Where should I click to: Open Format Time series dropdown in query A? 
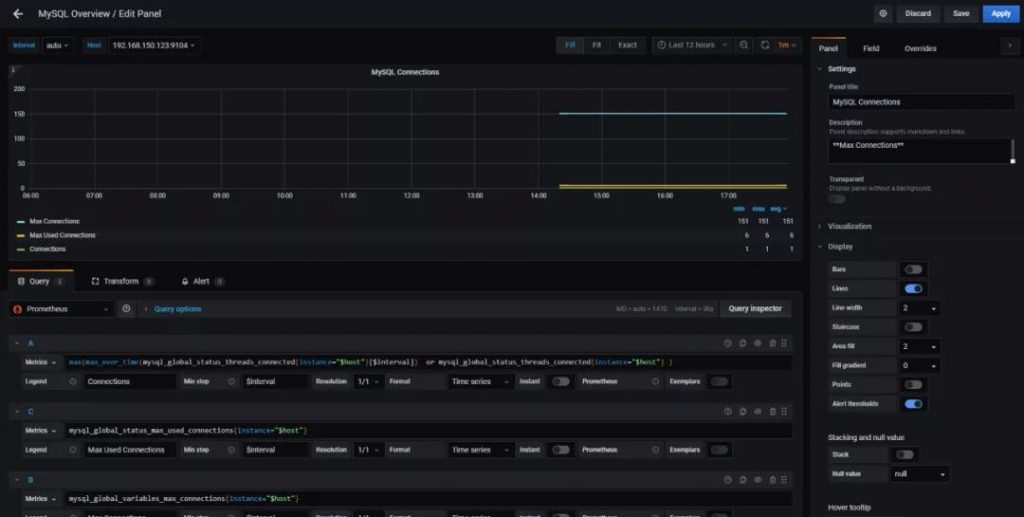tap(479, 381)
